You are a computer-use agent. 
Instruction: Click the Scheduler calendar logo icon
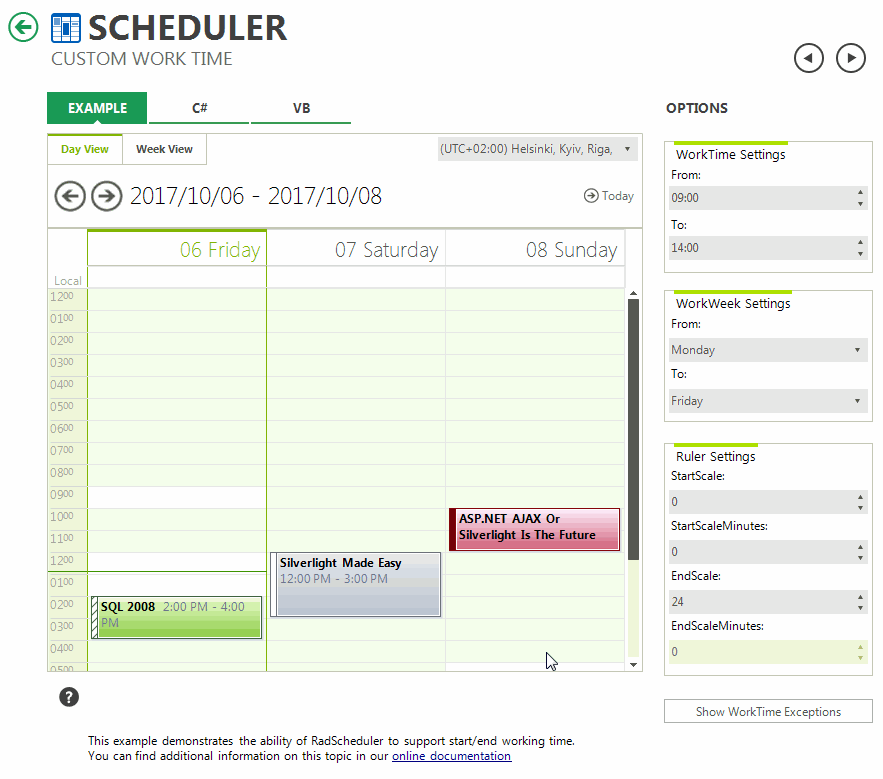point(66,28)
